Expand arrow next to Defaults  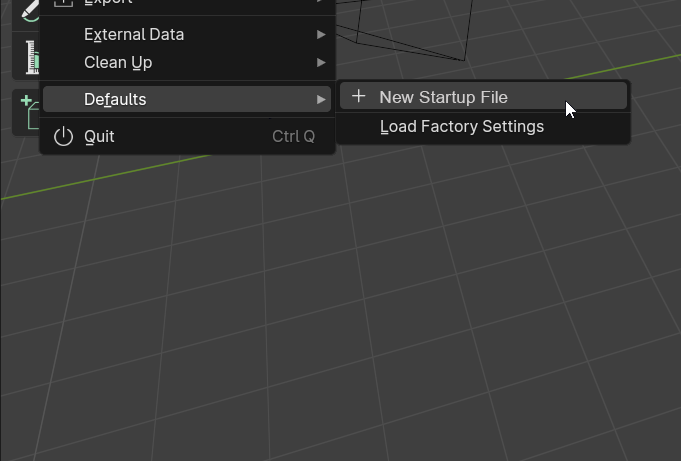[321, 99]
